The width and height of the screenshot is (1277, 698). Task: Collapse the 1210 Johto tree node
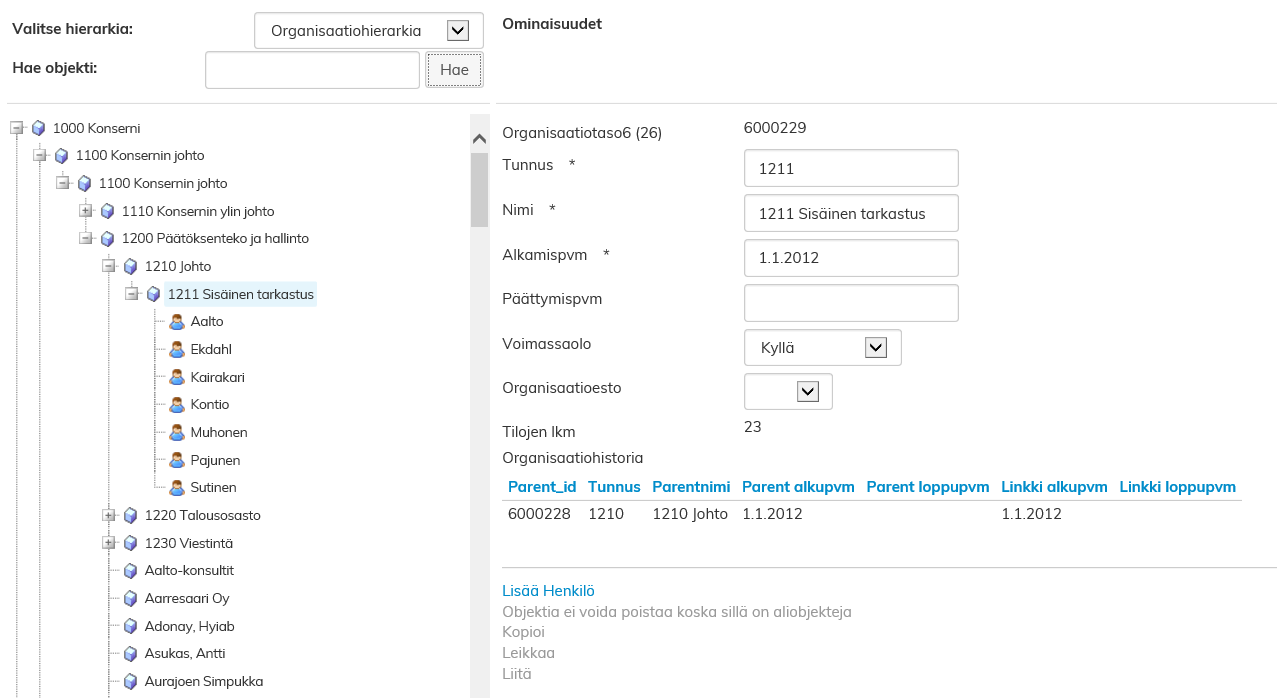point(109,266)
